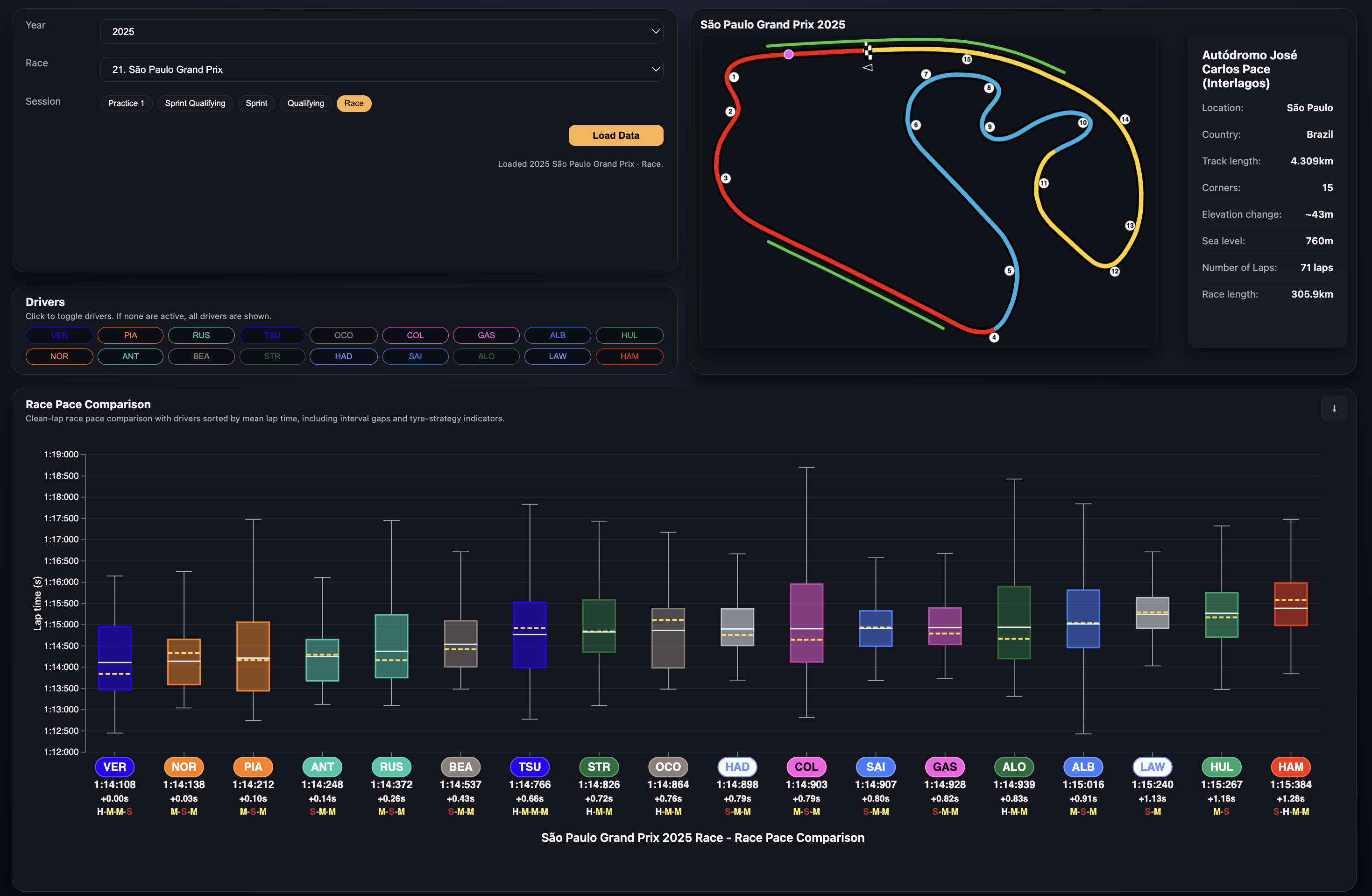Image resolution: width=1372 pixels, height=896 pixels.
Task: Click the HAM badge below the boxplot
Action: point(1290,767)
